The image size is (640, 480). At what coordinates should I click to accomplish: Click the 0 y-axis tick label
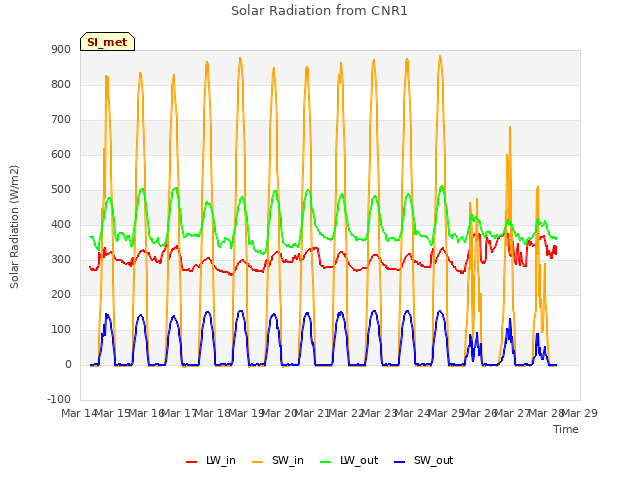(x=68, y=364)
